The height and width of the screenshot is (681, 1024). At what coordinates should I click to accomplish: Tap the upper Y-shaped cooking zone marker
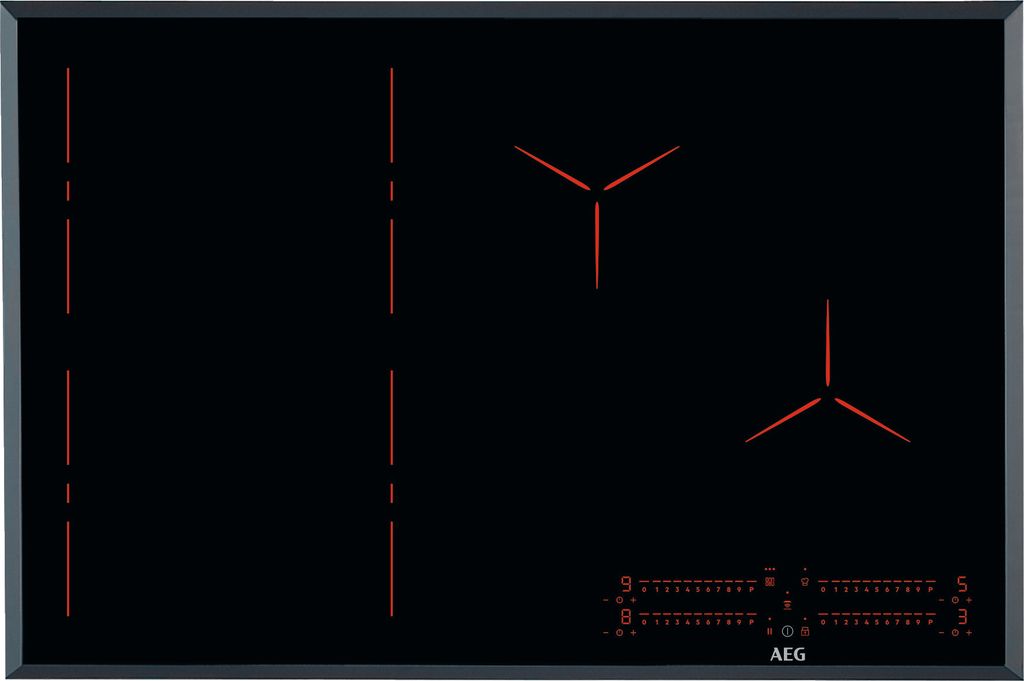tap(596, 193)
